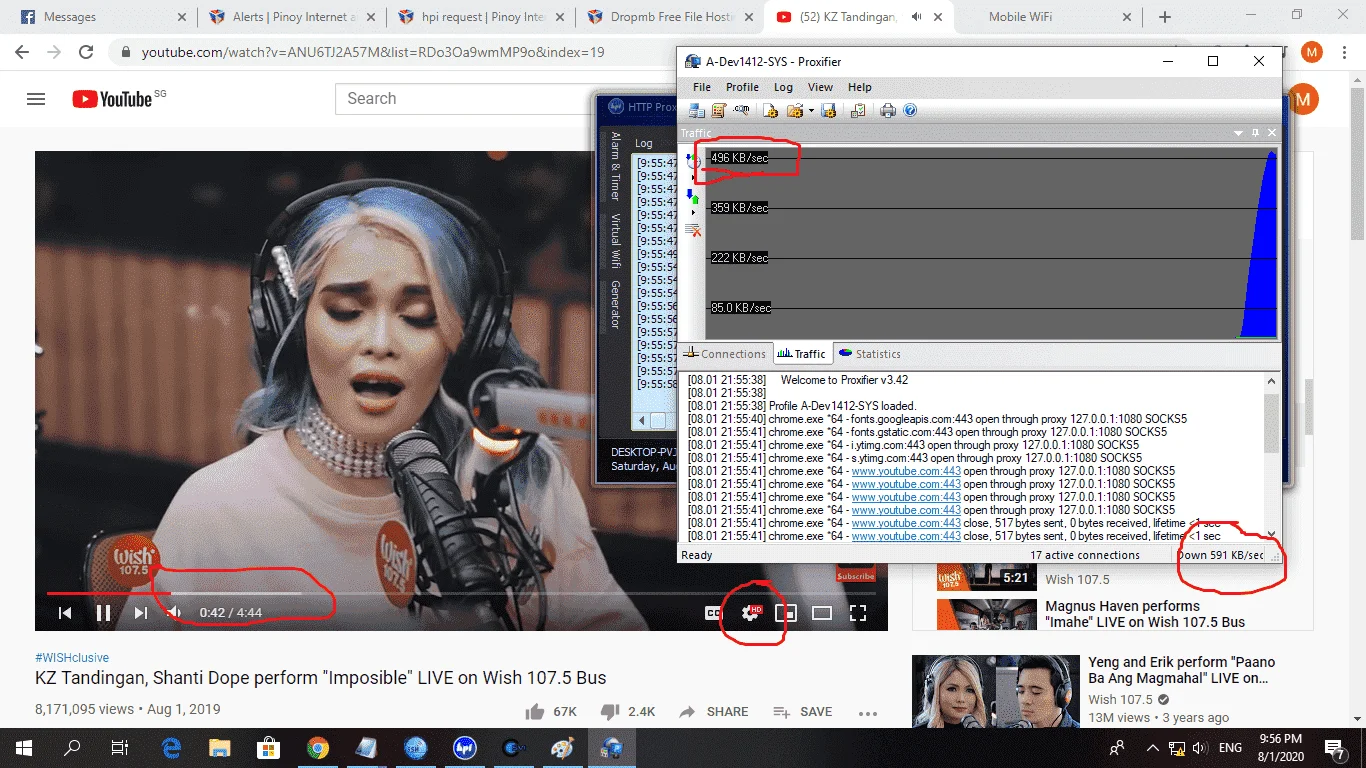Open the Traffic pane options dropdown arrow

(1240, 133)
